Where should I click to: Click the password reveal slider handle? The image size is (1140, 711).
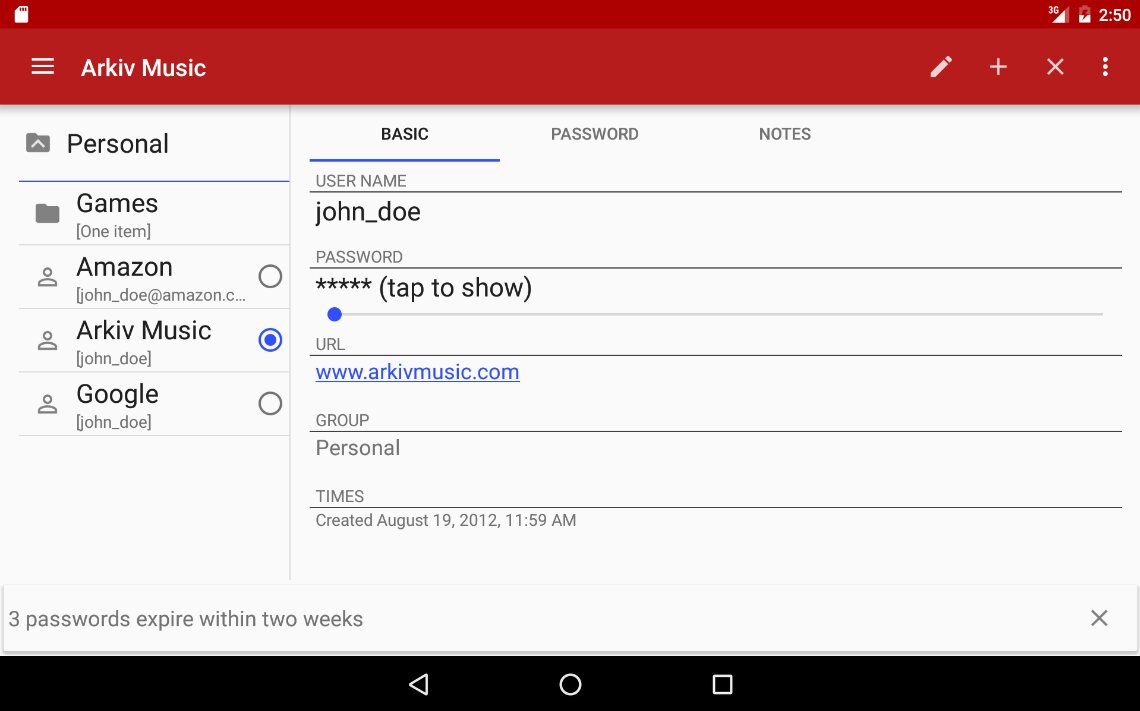click(x=335, y=314)
